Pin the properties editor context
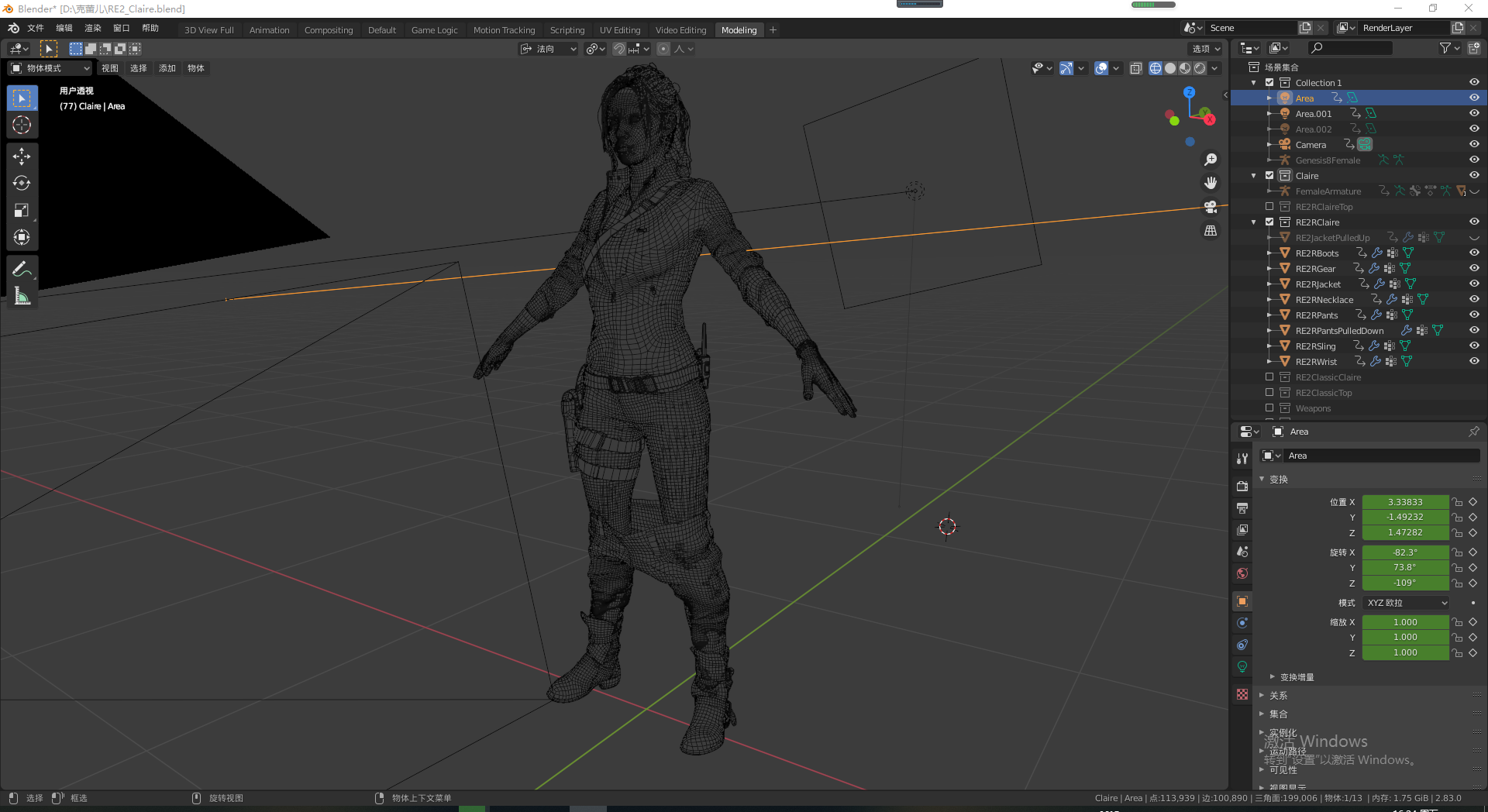 pyautogui.click(x=1473, y=432)
